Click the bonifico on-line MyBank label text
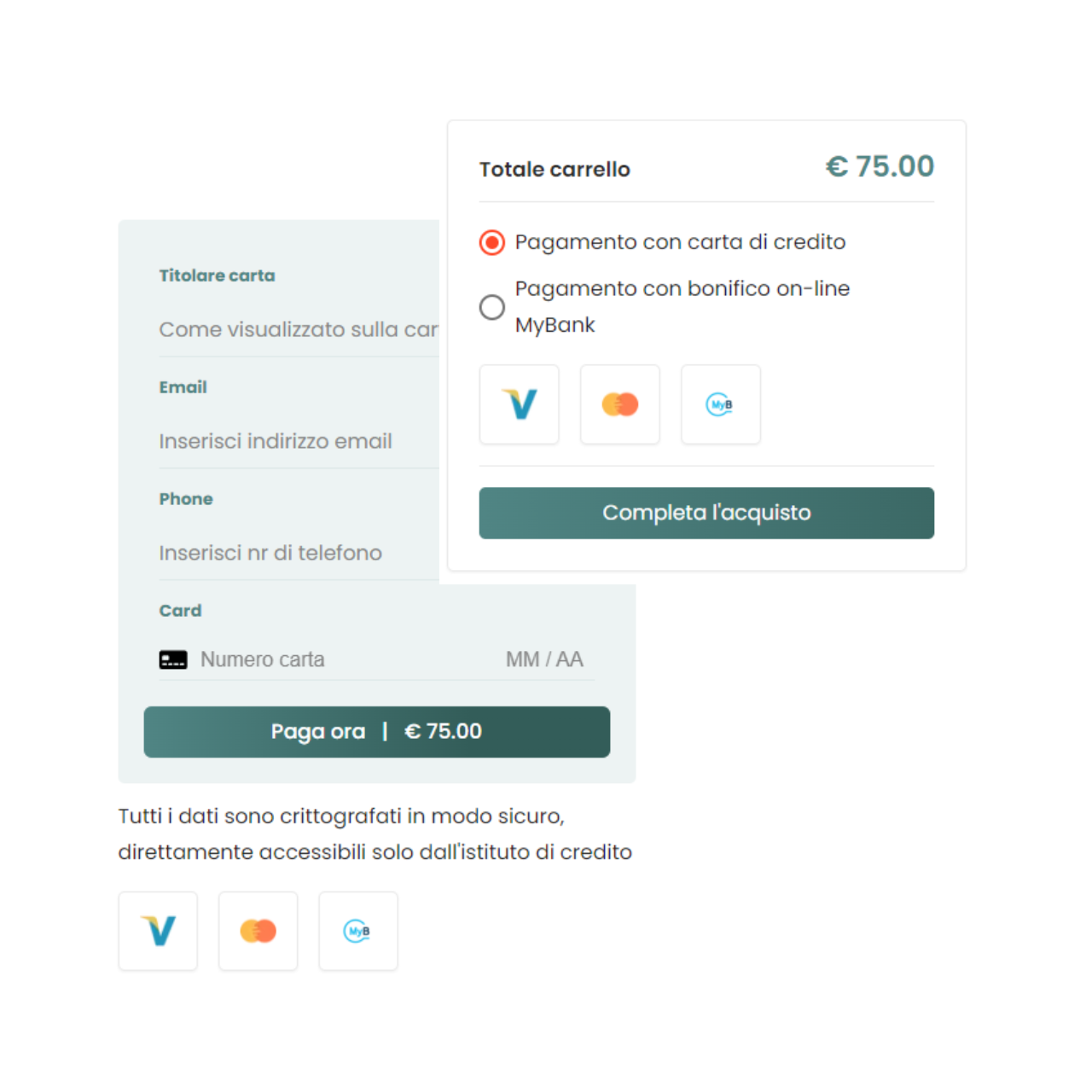This screenshot has height=1092, width=1092. (682, 307)
